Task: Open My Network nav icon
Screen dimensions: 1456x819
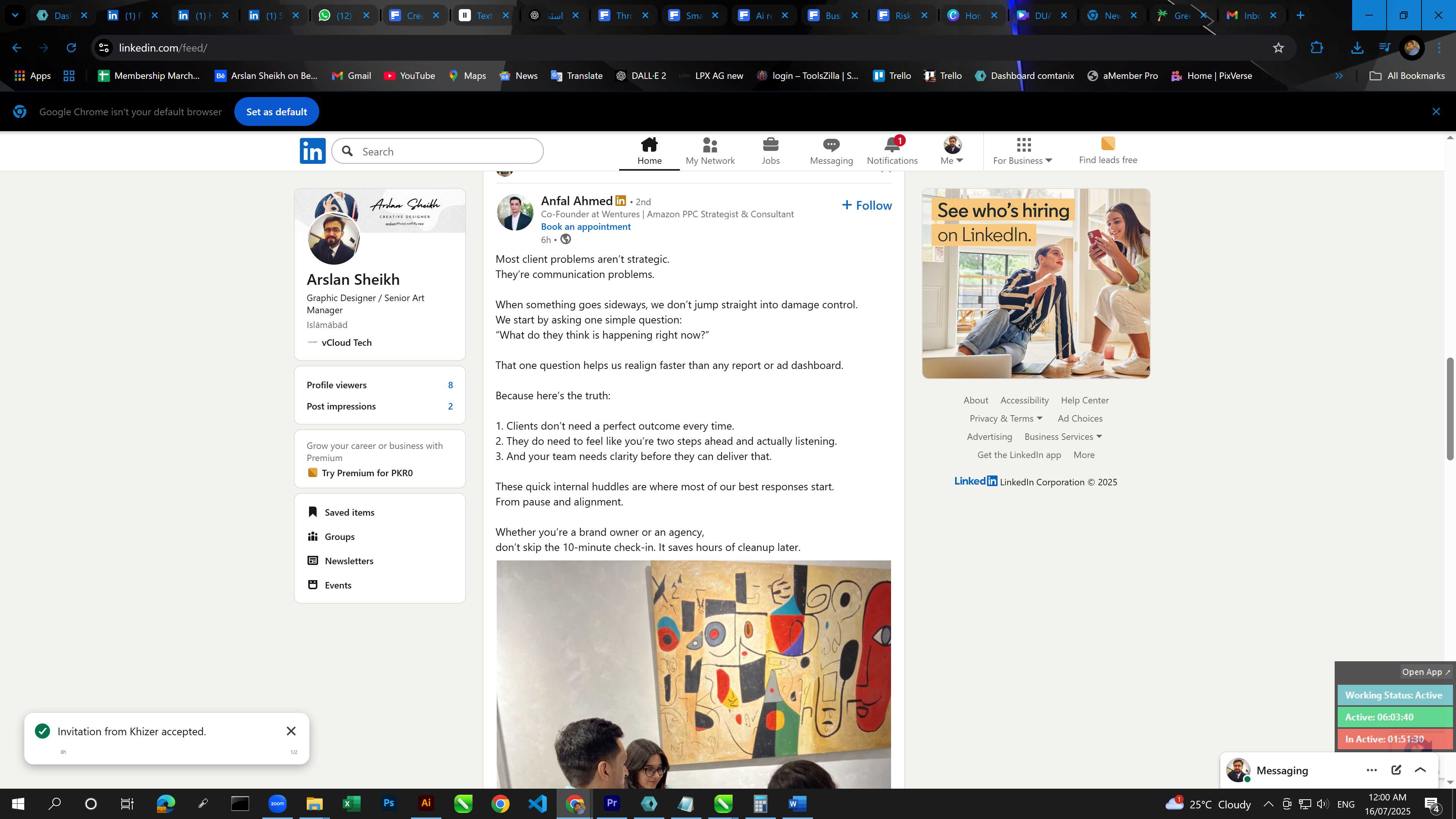Action: tap(710, 151)
